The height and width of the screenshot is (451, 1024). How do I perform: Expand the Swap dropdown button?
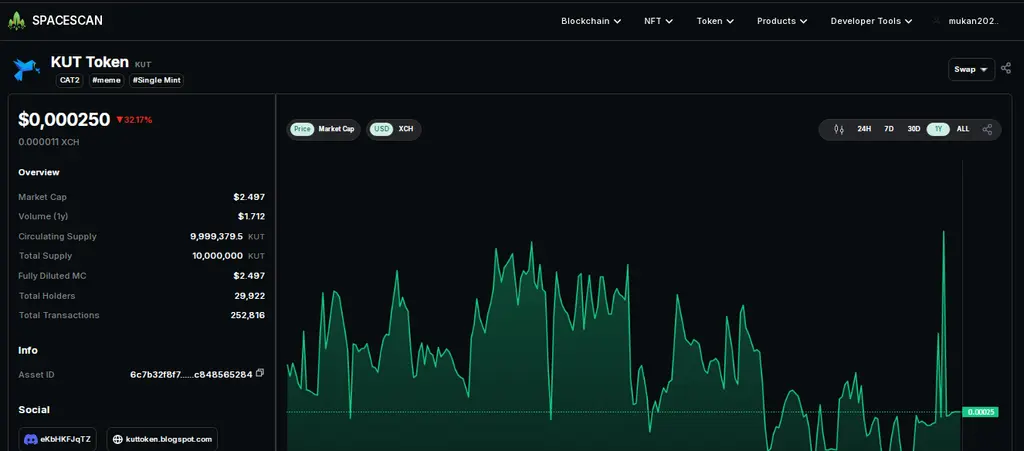coord(971,69)
